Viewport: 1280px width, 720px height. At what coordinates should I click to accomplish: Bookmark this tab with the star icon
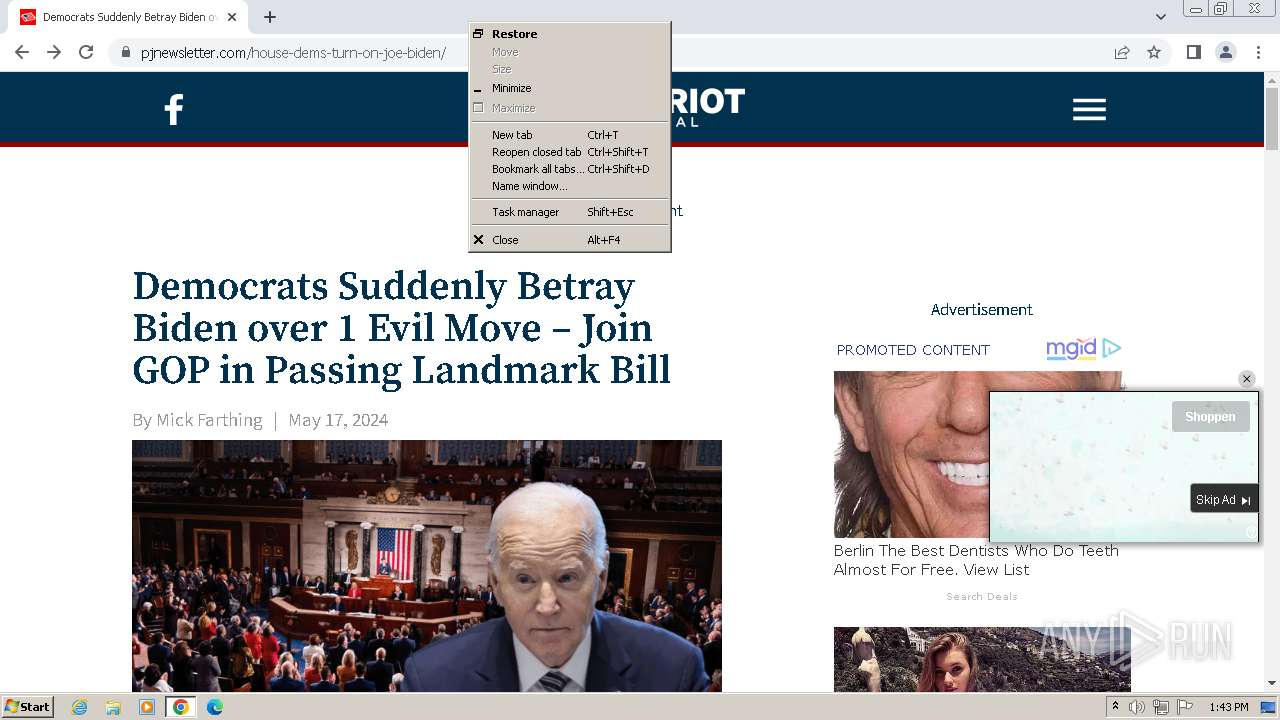(1154, 52)
